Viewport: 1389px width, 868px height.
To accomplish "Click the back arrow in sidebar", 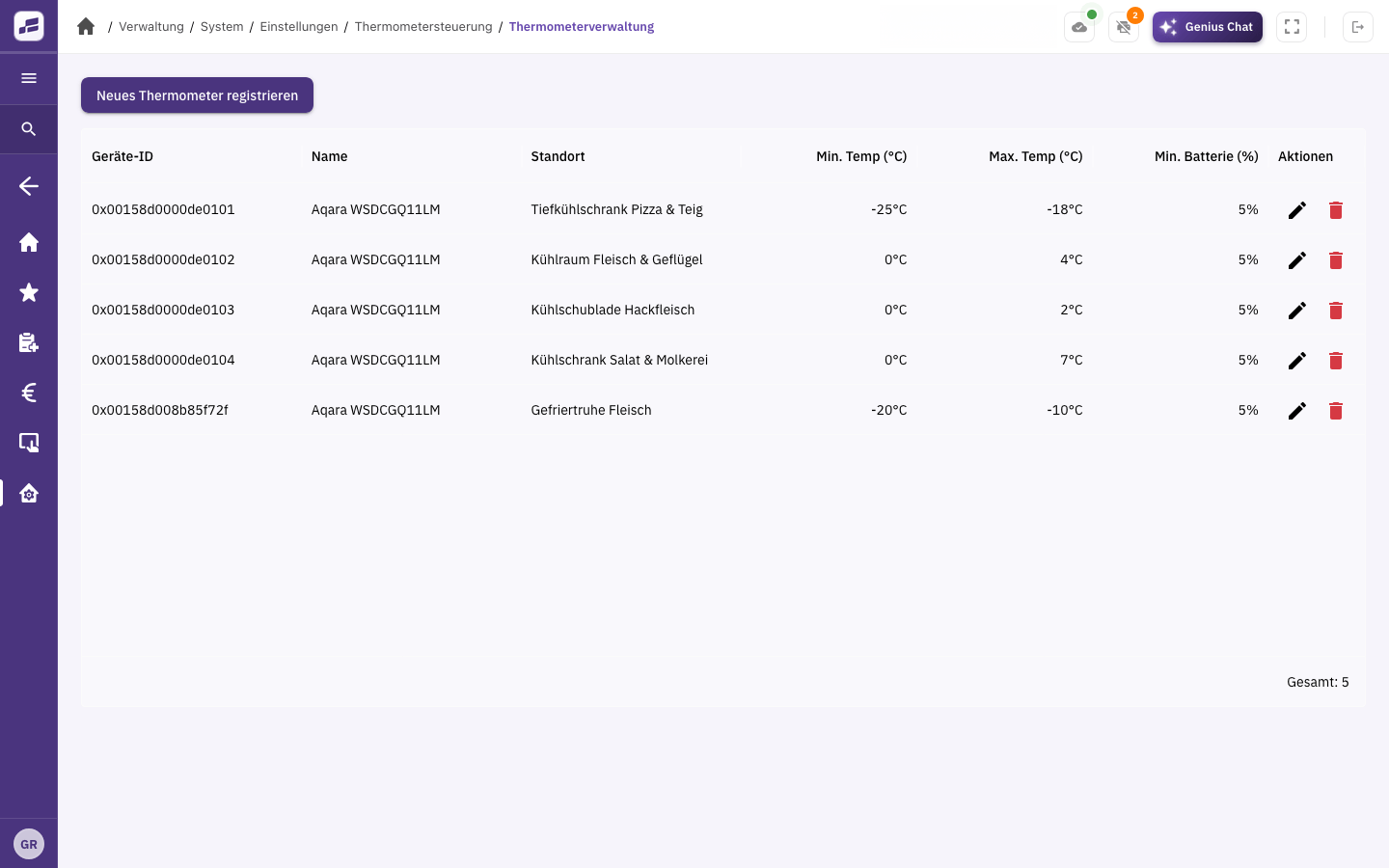I will point(29,186).
